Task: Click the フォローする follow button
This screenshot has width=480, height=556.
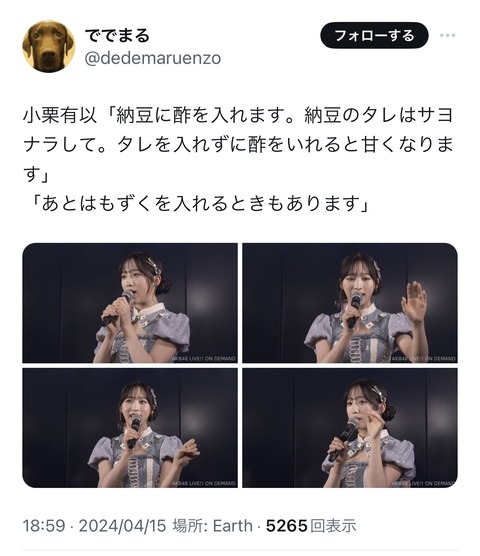Action: pos(374,35)
